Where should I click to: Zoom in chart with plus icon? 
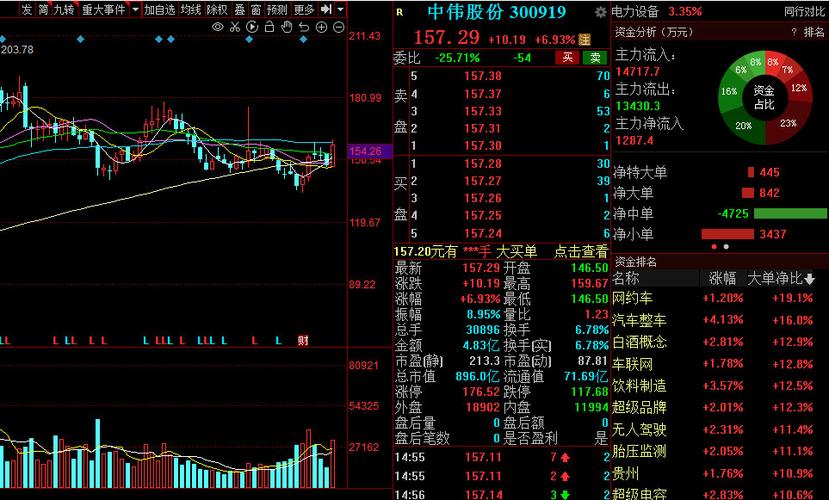tap(321, 27)
